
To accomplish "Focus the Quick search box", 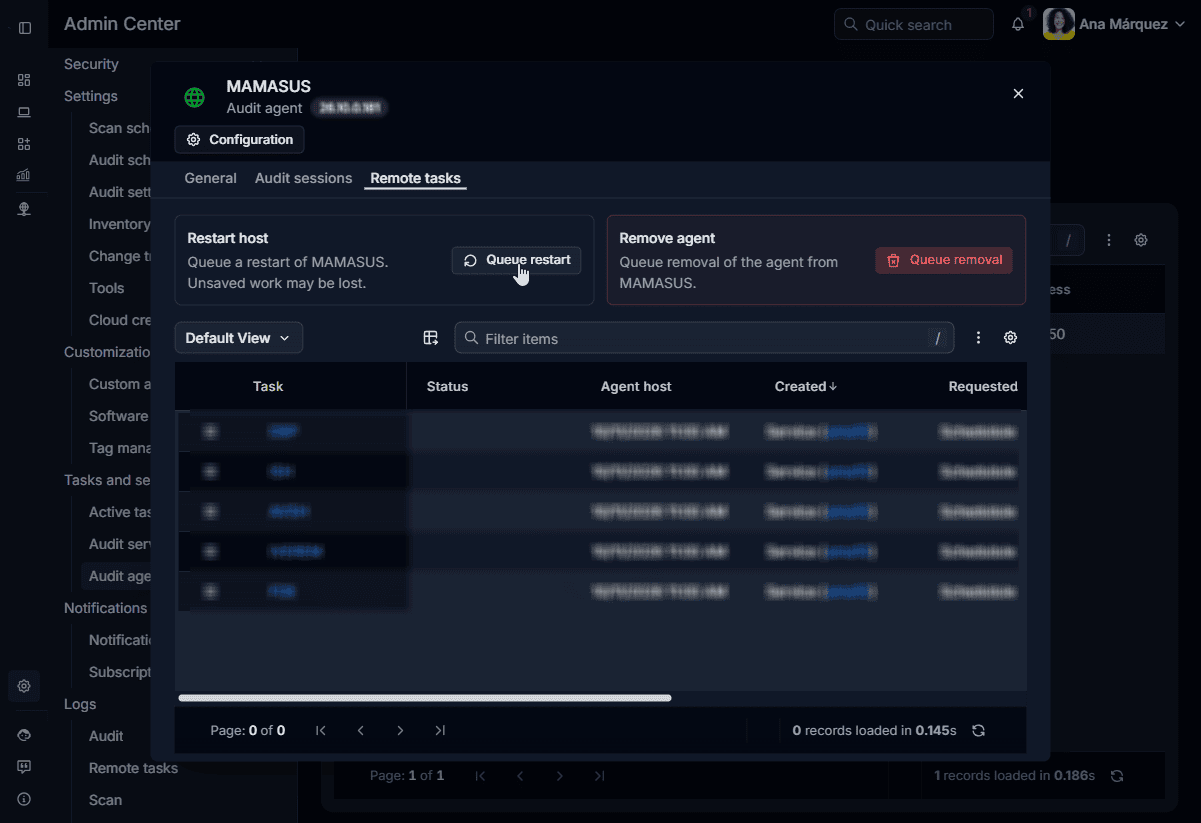I will point(914,24).
